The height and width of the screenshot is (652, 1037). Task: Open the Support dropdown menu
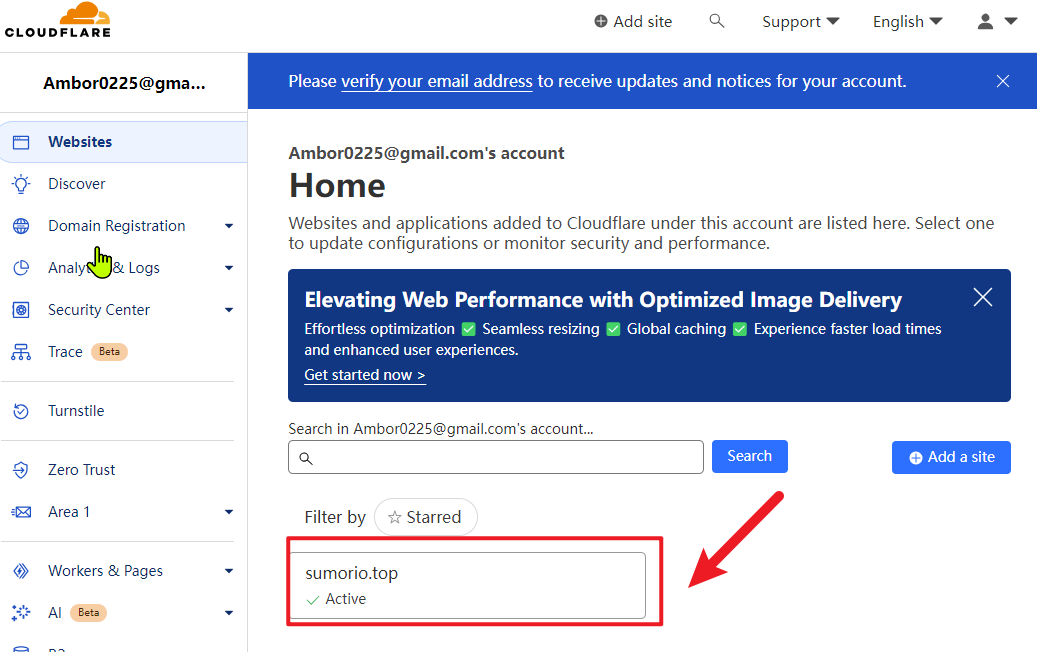click(x=800, y=21)
